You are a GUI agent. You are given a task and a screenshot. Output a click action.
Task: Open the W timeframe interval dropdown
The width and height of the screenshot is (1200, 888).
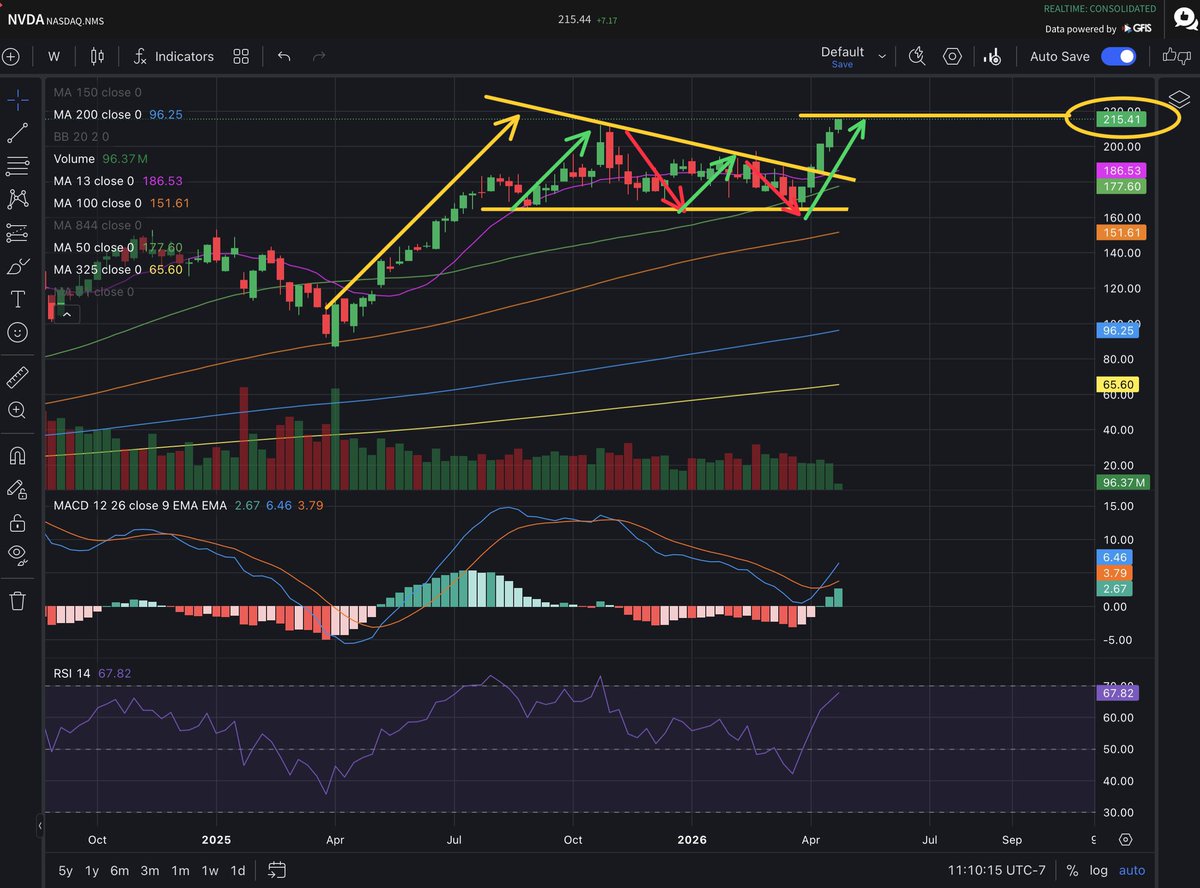point(54,56)
